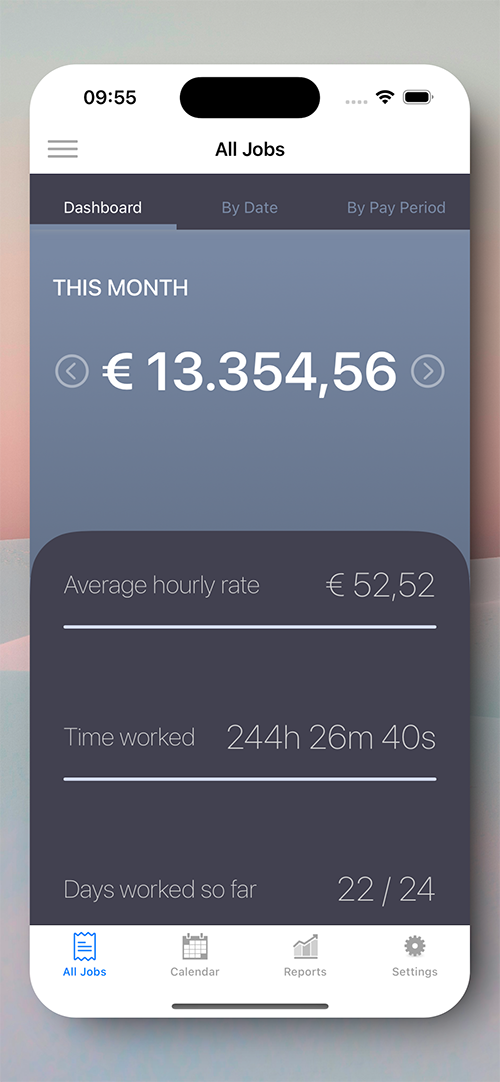Switch to the Dashboard tab
This screenshot has height=1082, width=500.
[103, 208]
